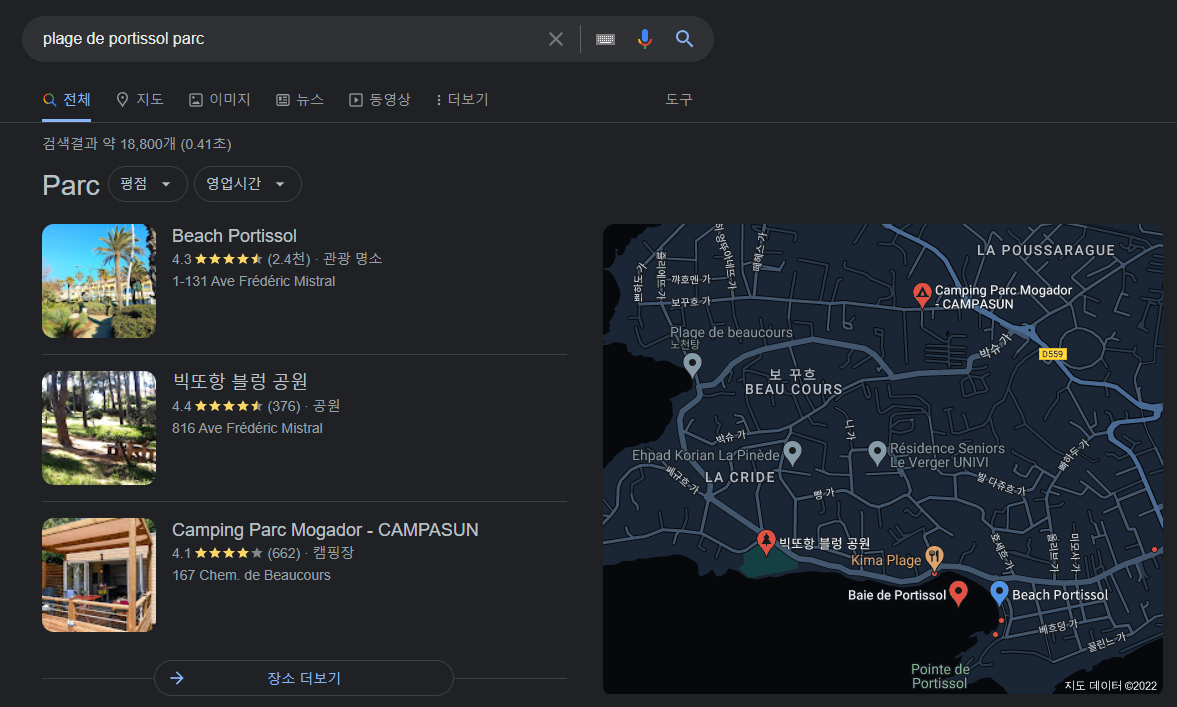This screenshot has width=1177, height=707.
Task: Open the 더보기 menu
Action: coord(462,100)
